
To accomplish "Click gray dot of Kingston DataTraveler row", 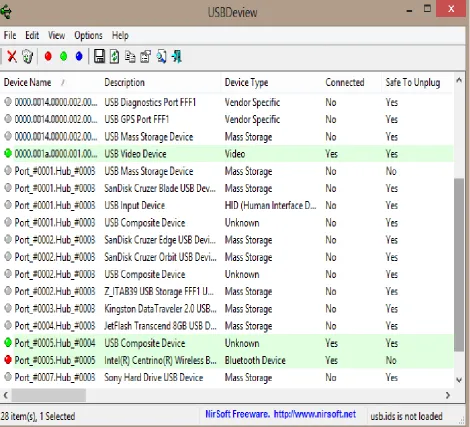I will click(8, 308).
